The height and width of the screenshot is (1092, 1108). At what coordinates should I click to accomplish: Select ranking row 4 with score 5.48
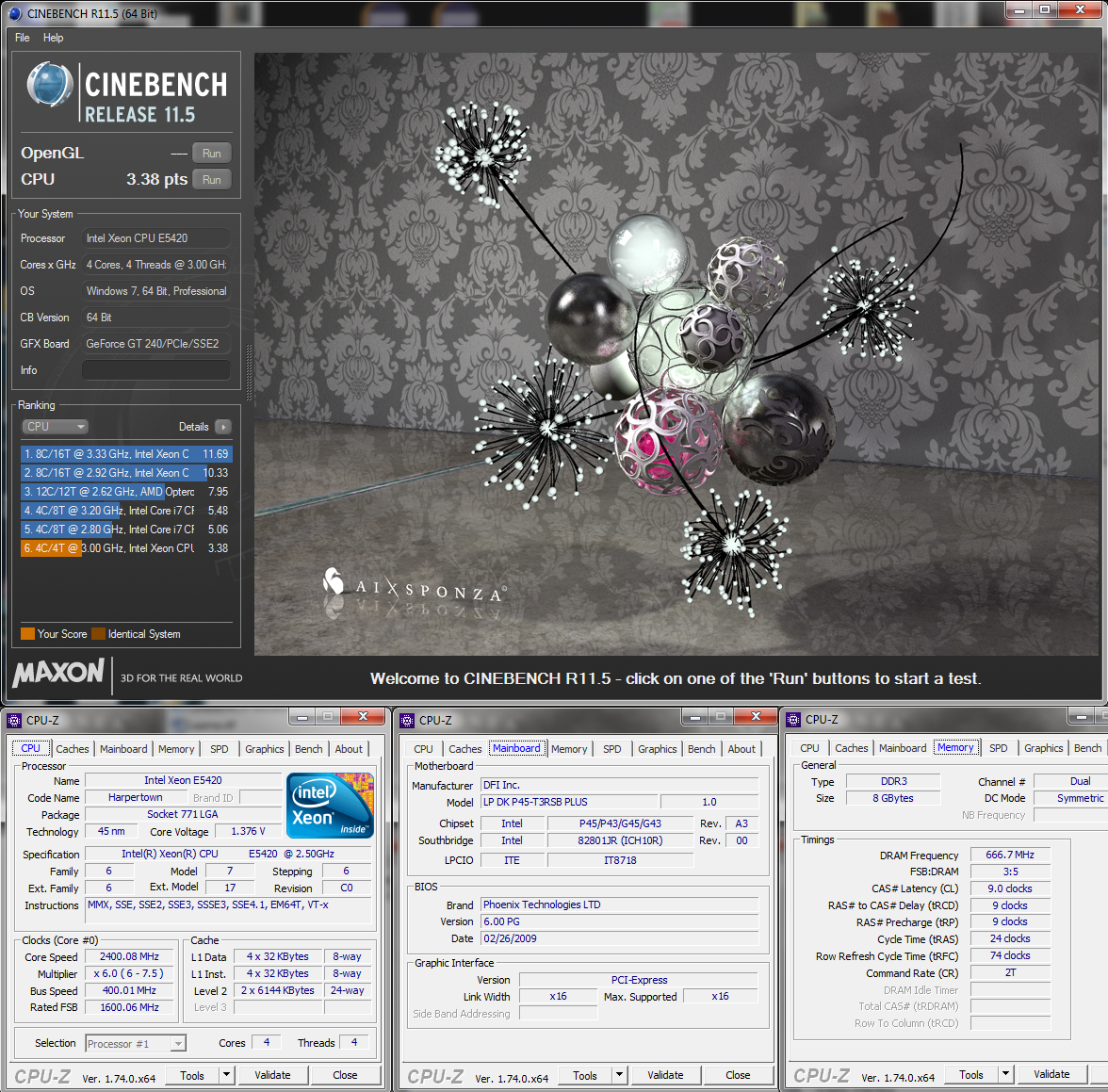tap(126, 511)
